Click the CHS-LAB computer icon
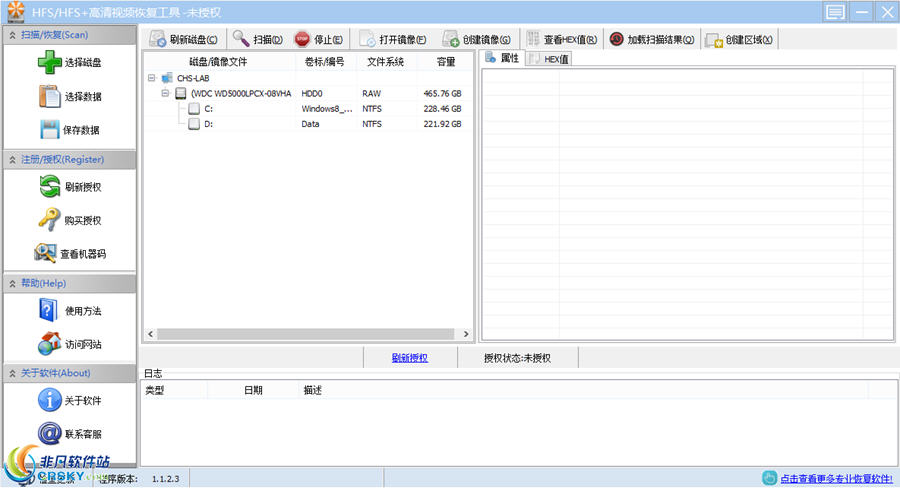Image resolution: width=900 pixels, height=488 pixels. click(x=167, y=78)
